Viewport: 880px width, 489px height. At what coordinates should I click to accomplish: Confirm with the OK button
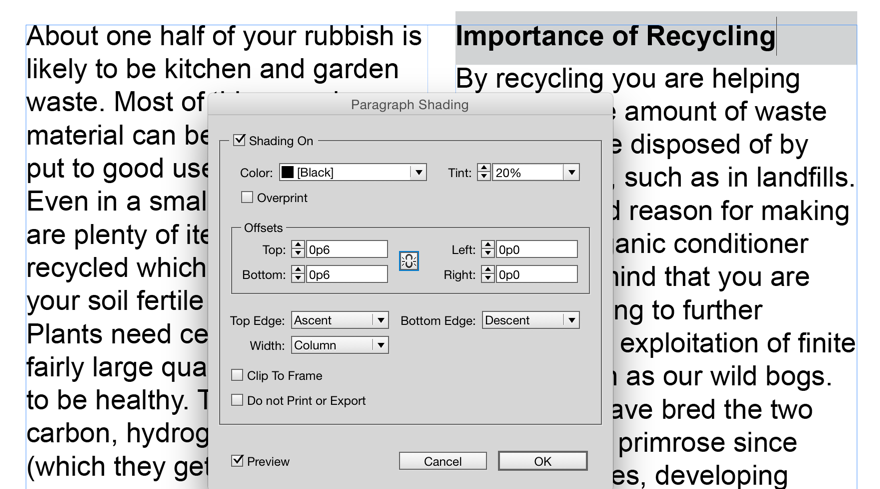[x=542, y=461]
